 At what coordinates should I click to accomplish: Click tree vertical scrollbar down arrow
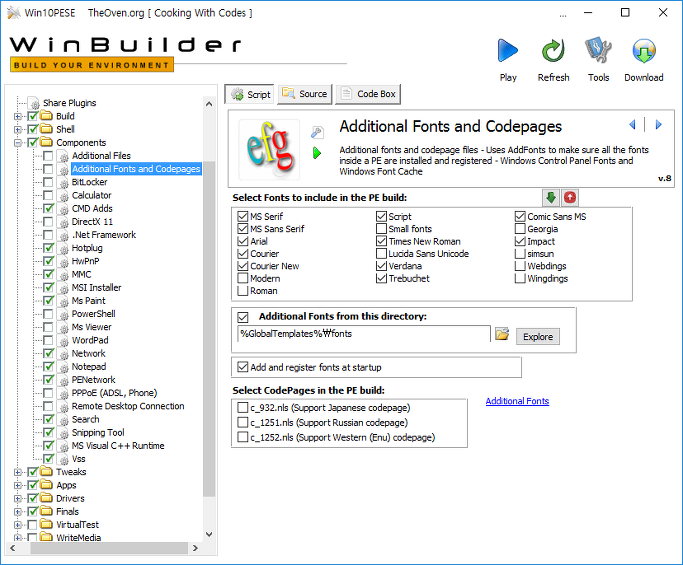click(209, 534)
